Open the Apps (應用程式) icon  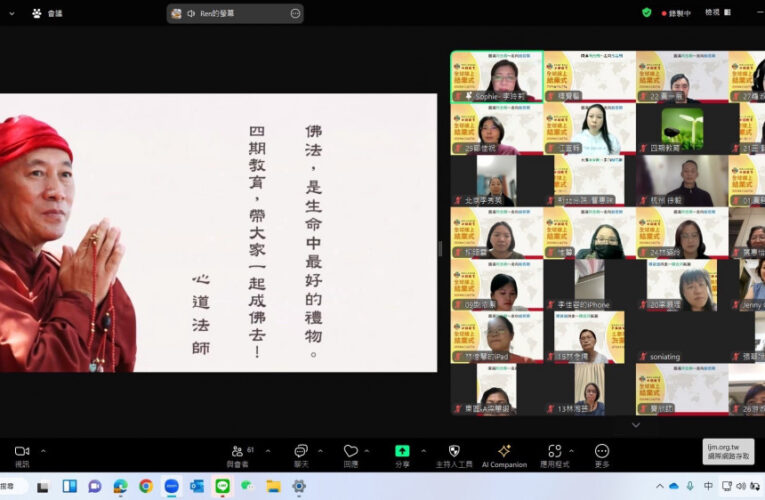click(555, 452)
